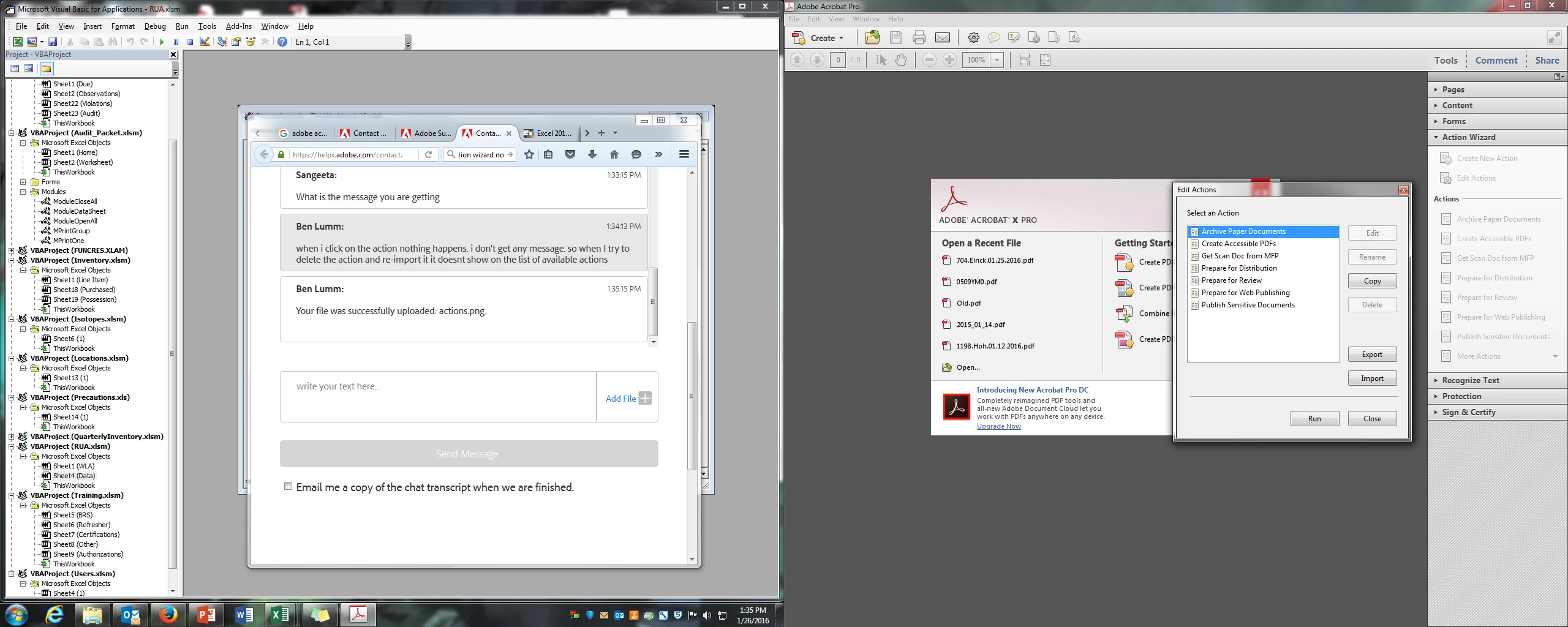The height and width of the screenshot is (627, 1568).
Task: Open Comment pane in Acrobat
Action: click(x=1496, y=60)
